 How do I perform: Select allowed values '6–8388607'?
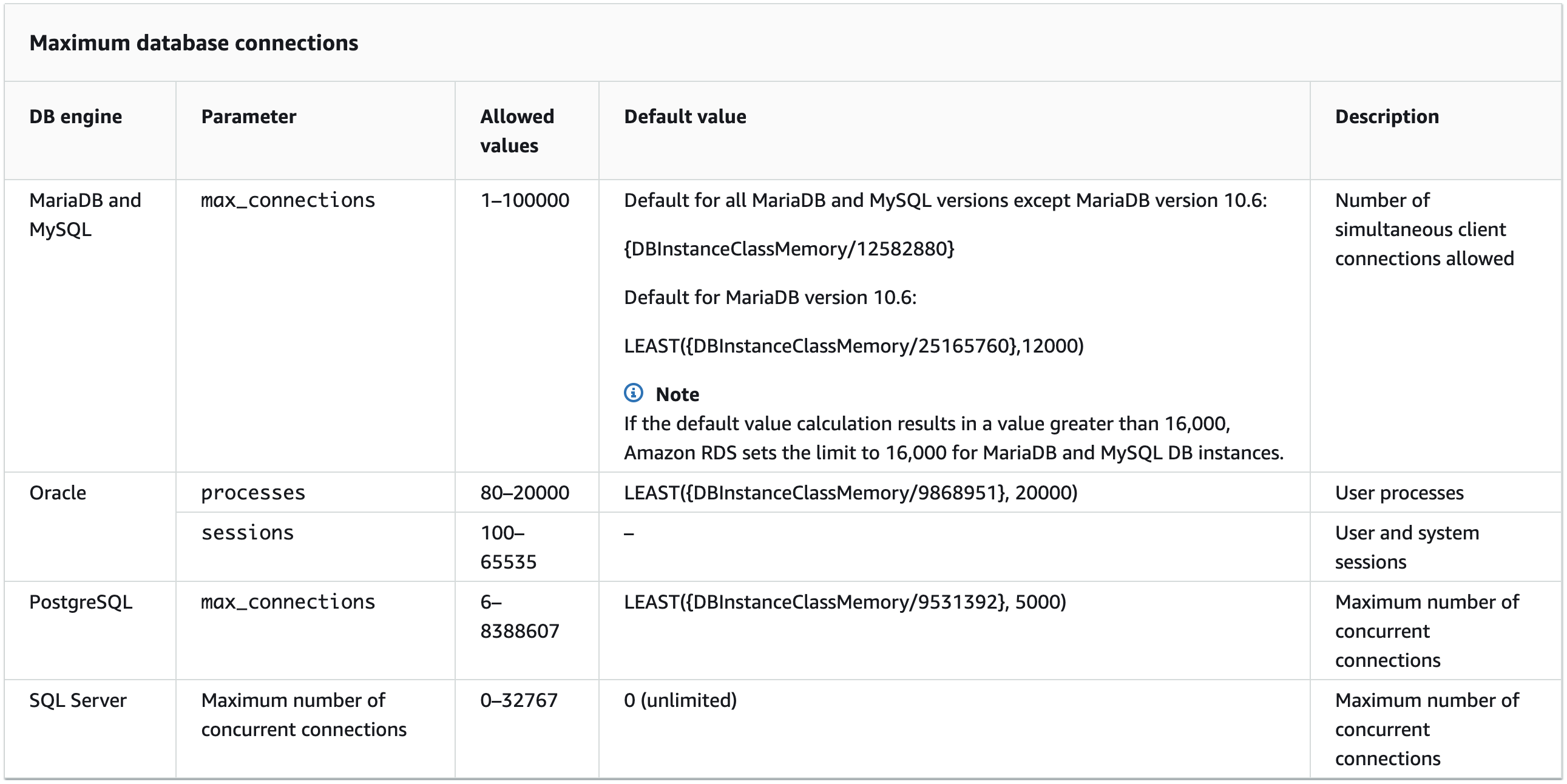pos(520,617)
